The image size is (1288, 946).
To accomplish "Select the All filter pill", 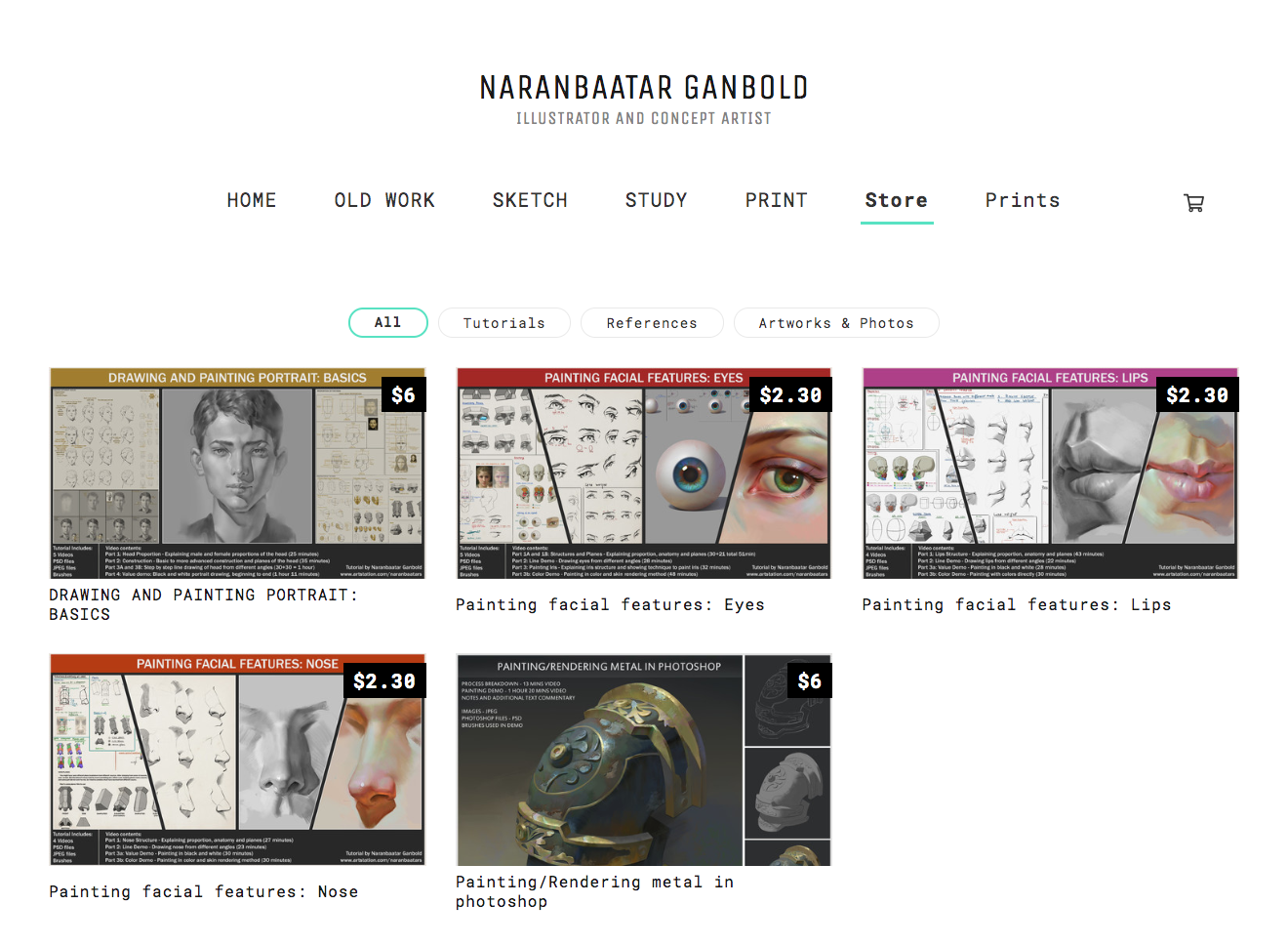I will 388,322.
